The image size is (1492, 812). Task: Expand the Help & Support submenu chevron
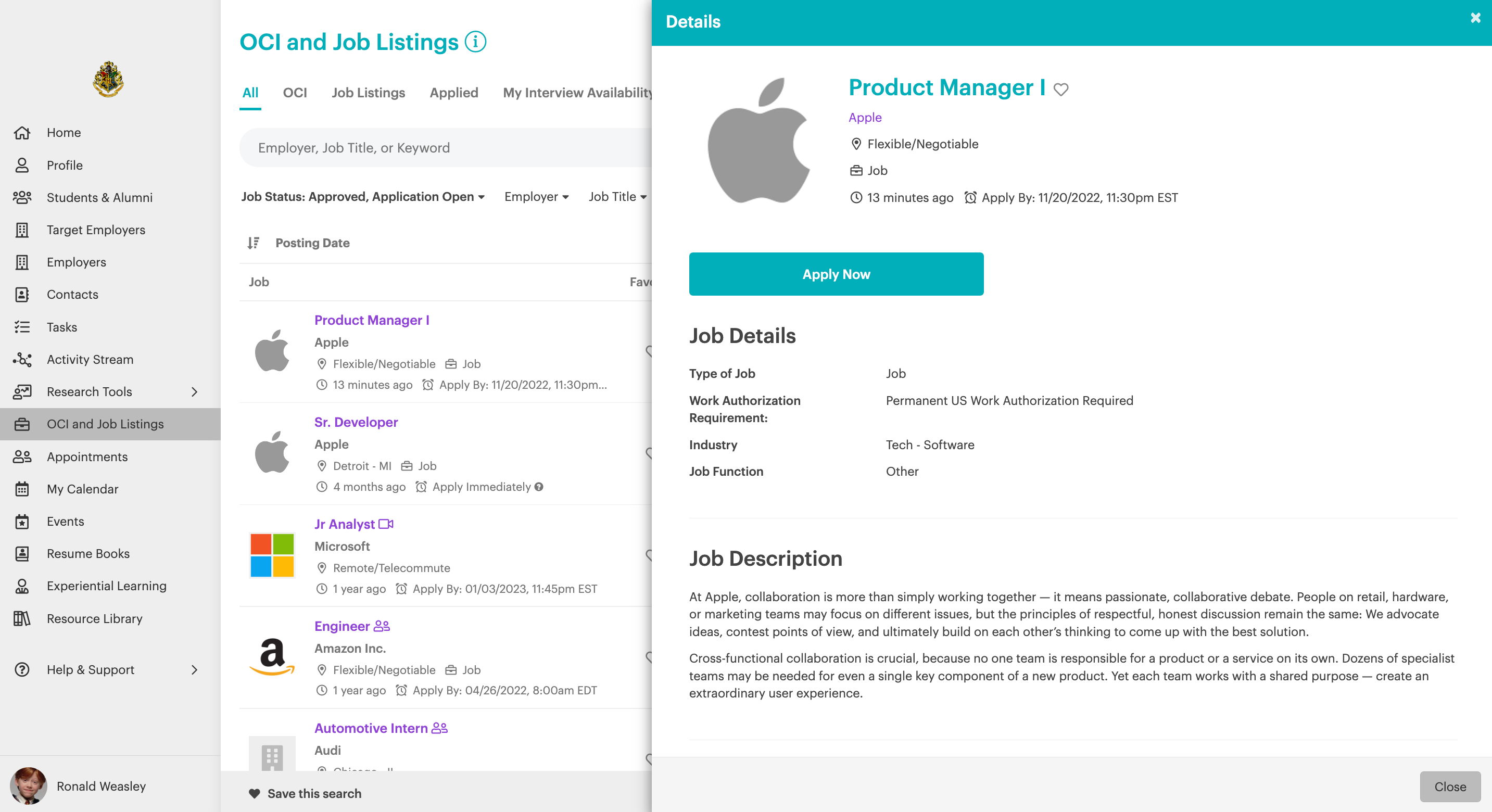pyautogui.click(x=194, y=670)
